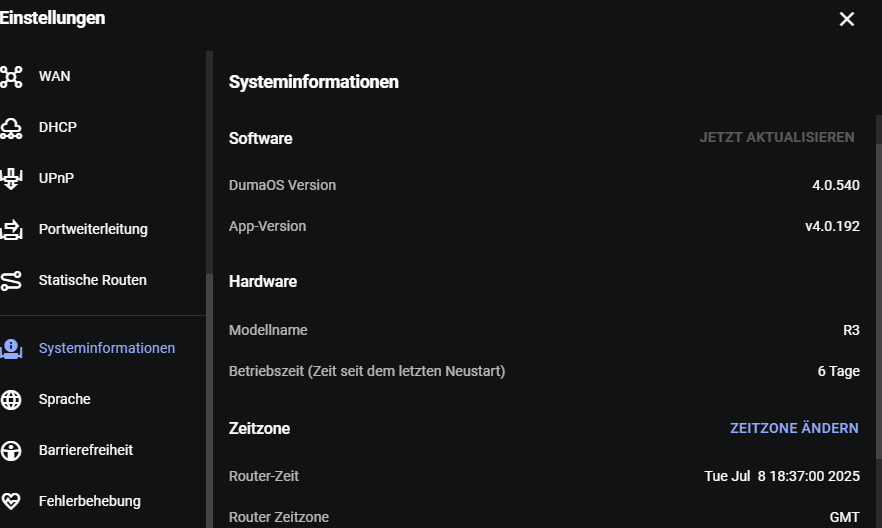This screenshot has height=528, width=882.
Task: Close the Einstellungen dialog
Action: pos(847,19)
